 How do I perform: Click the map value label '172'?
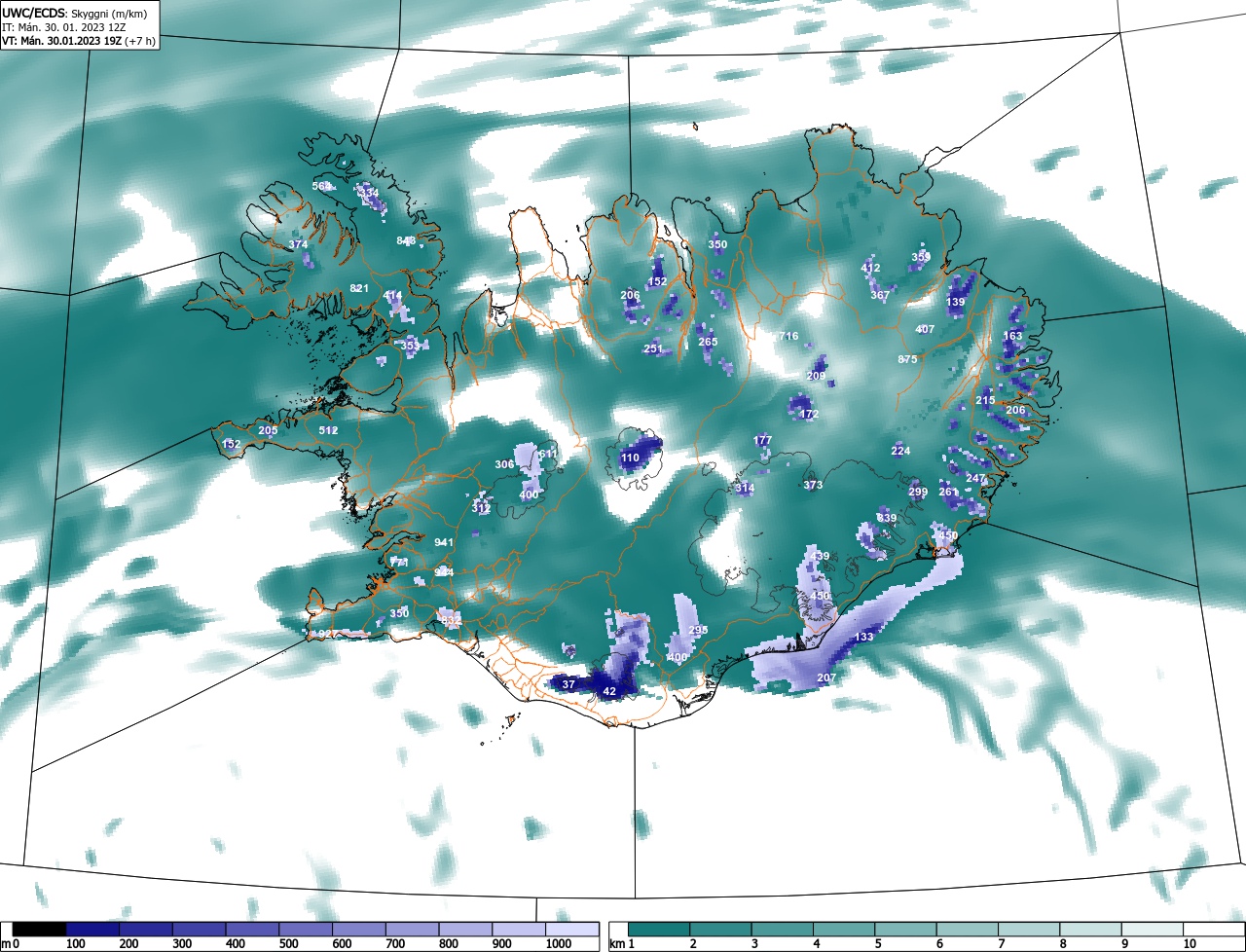coord(809,414)
